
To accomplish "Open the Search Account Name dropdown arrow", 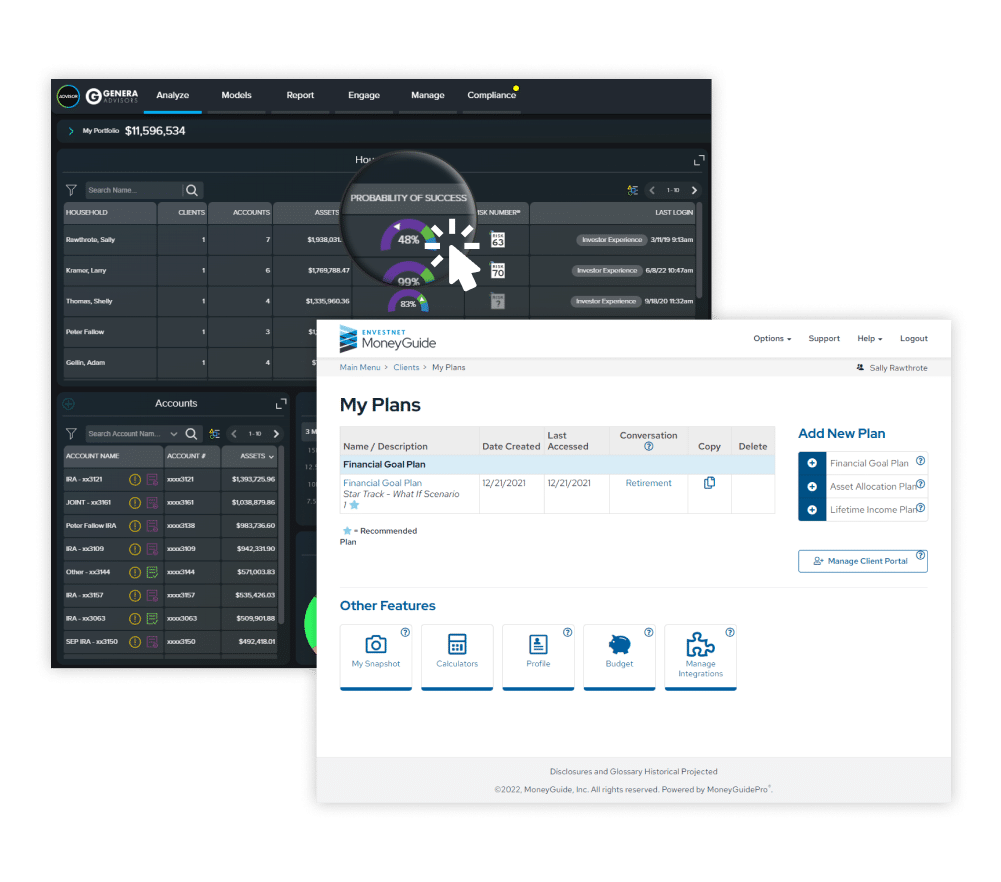I will tap(174, 434).
